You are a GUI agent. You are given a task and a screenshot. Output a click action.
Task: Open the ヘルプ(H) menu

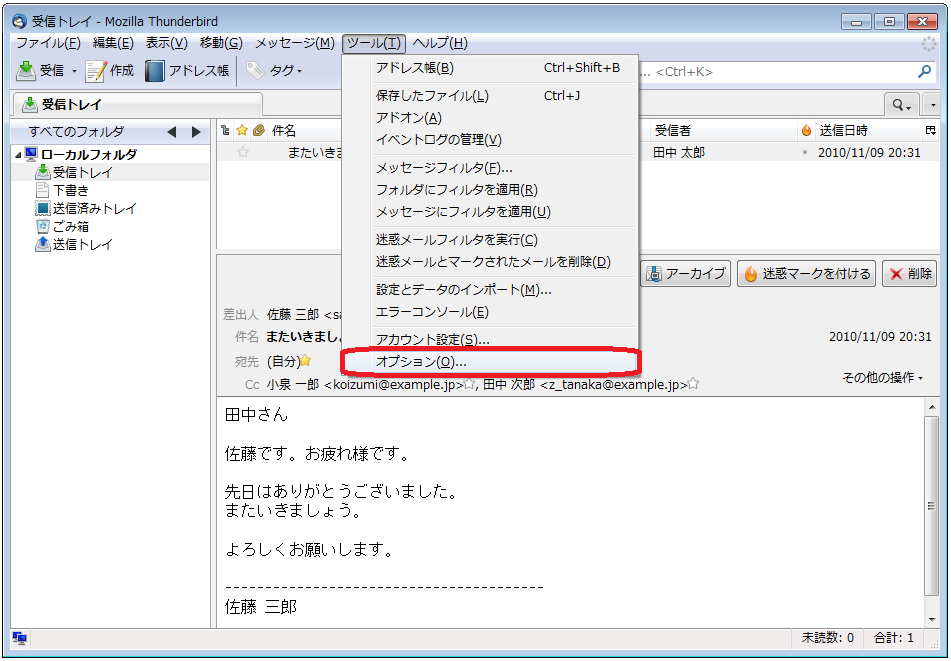pos(440,43)
